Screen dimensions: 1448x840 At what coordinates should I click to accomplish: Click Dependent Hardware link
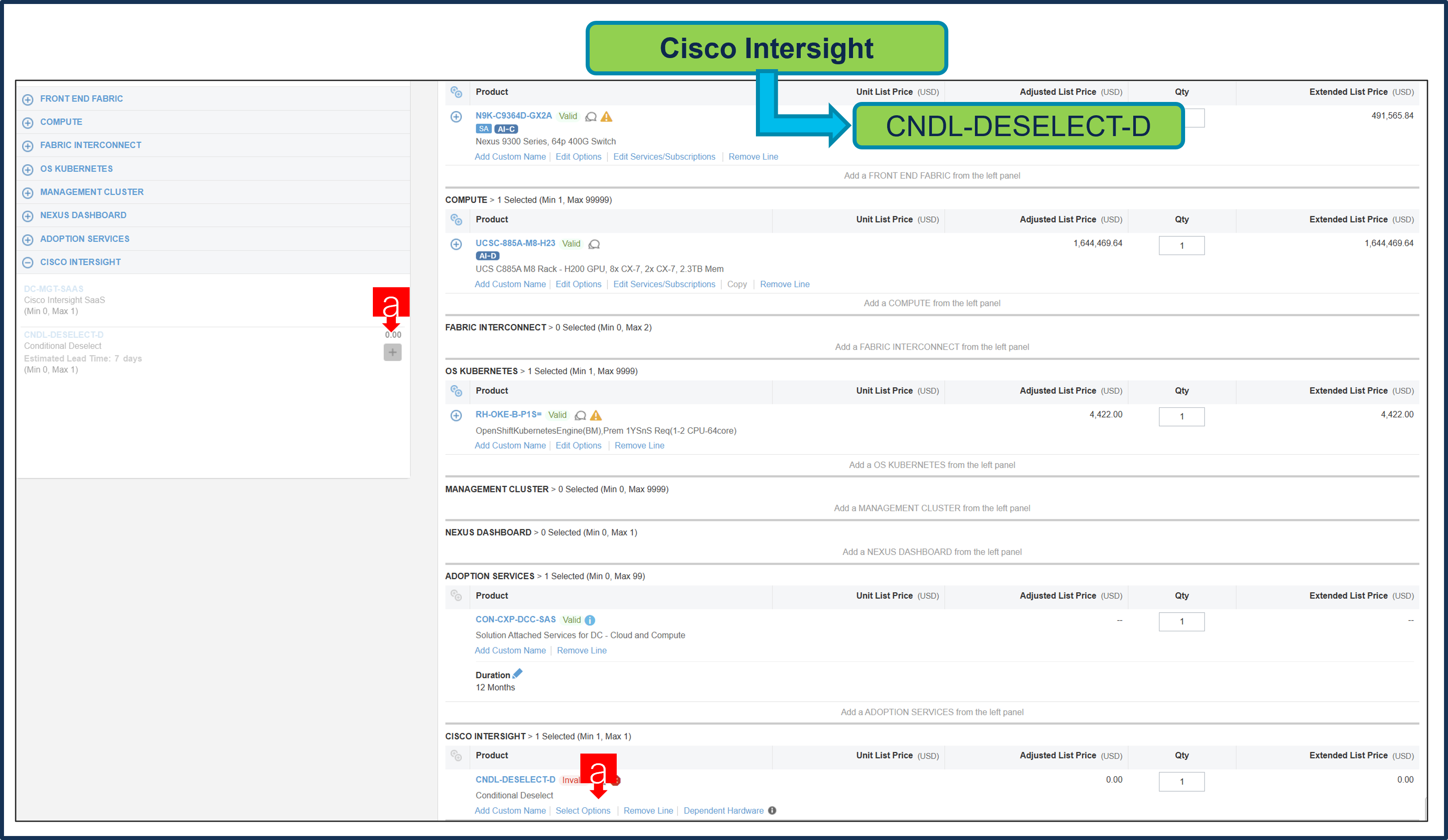tap(724, 811)
